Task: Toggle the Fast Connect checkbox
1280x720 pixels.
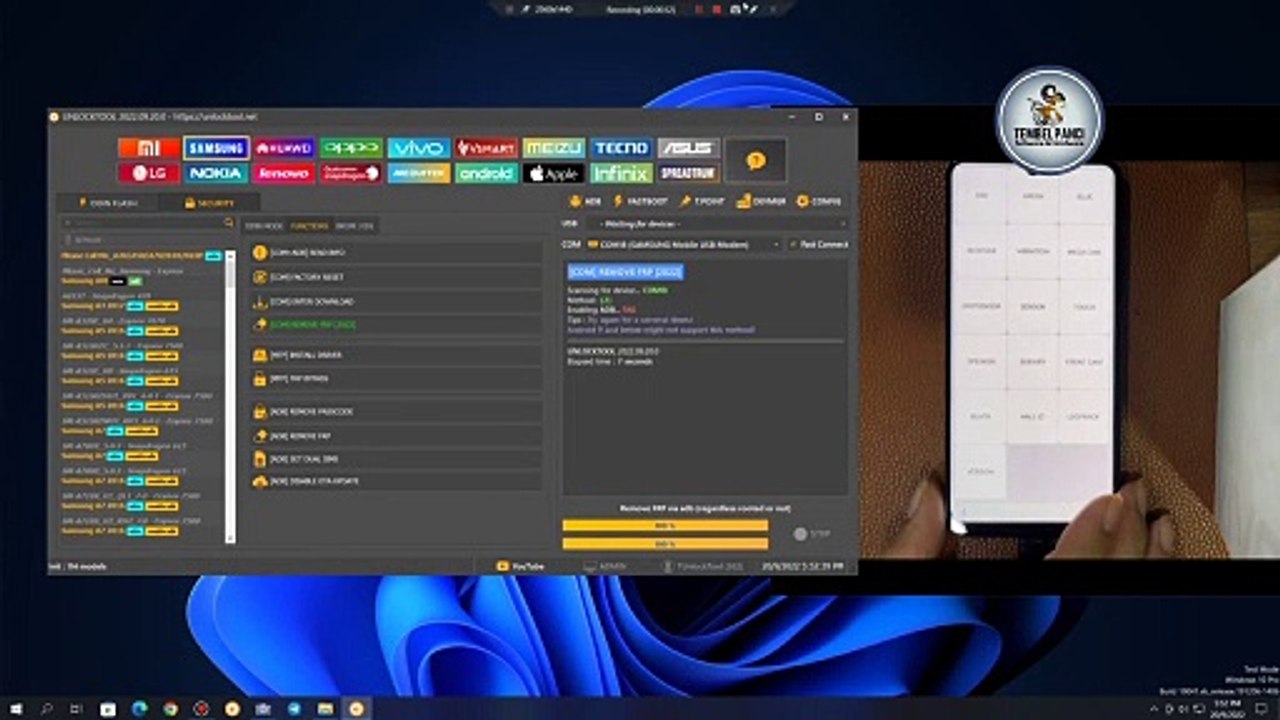Action: (x=818, y=244)
